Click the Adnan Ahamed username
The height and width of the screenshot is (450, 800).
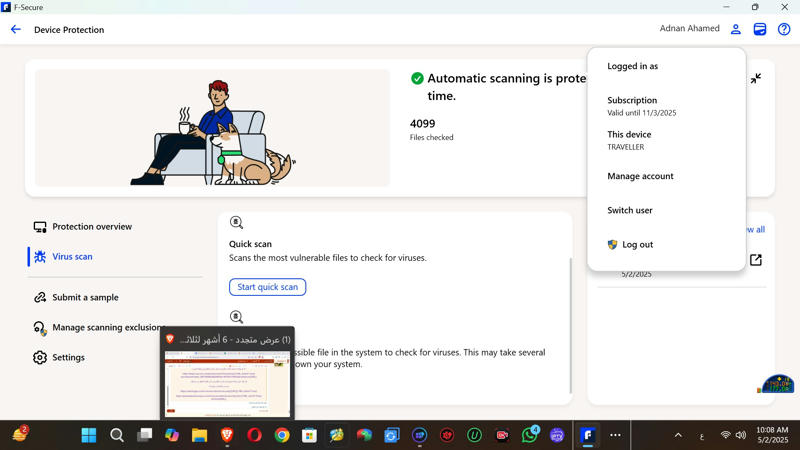point(689,29)
